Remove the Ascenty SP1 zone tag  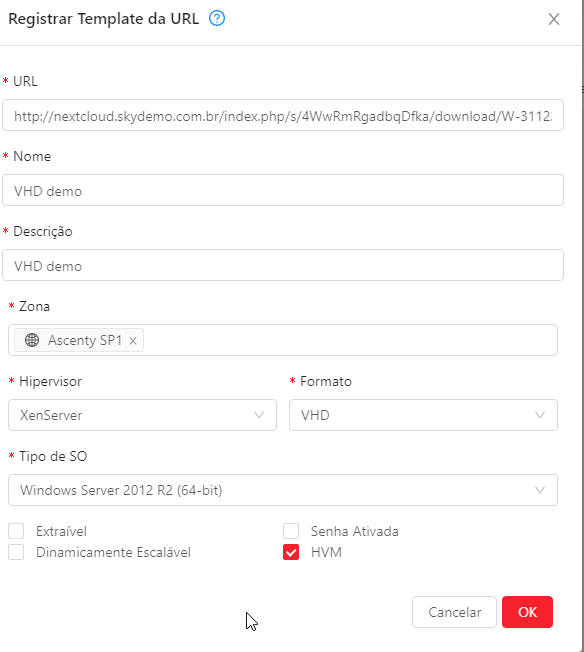click(133, 341)
